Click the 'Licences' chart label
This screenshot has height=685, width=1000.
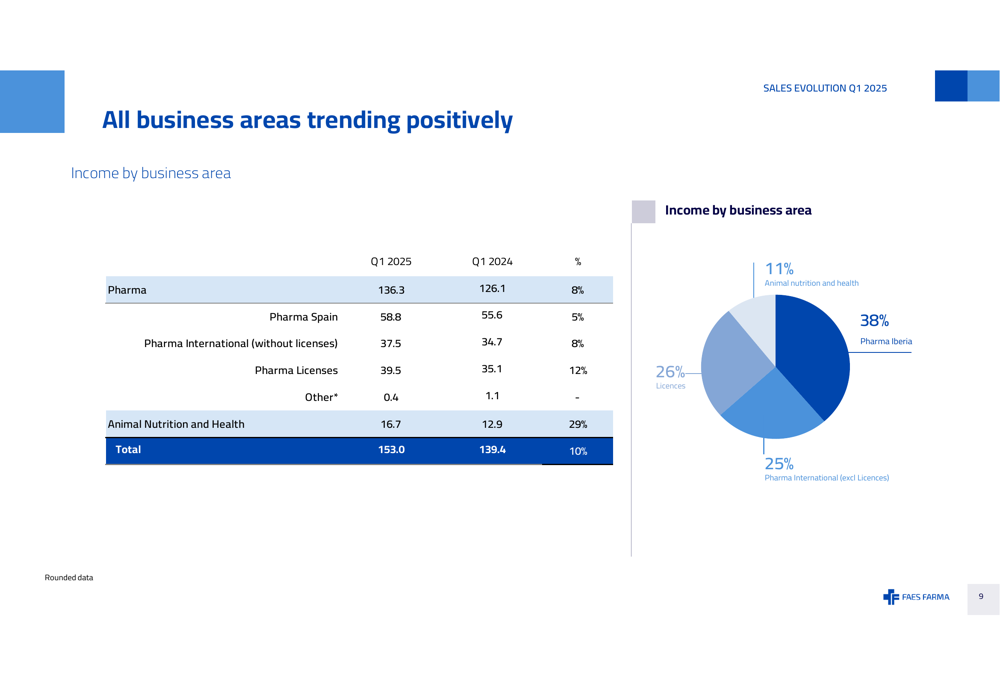click(x=670, y=387)
